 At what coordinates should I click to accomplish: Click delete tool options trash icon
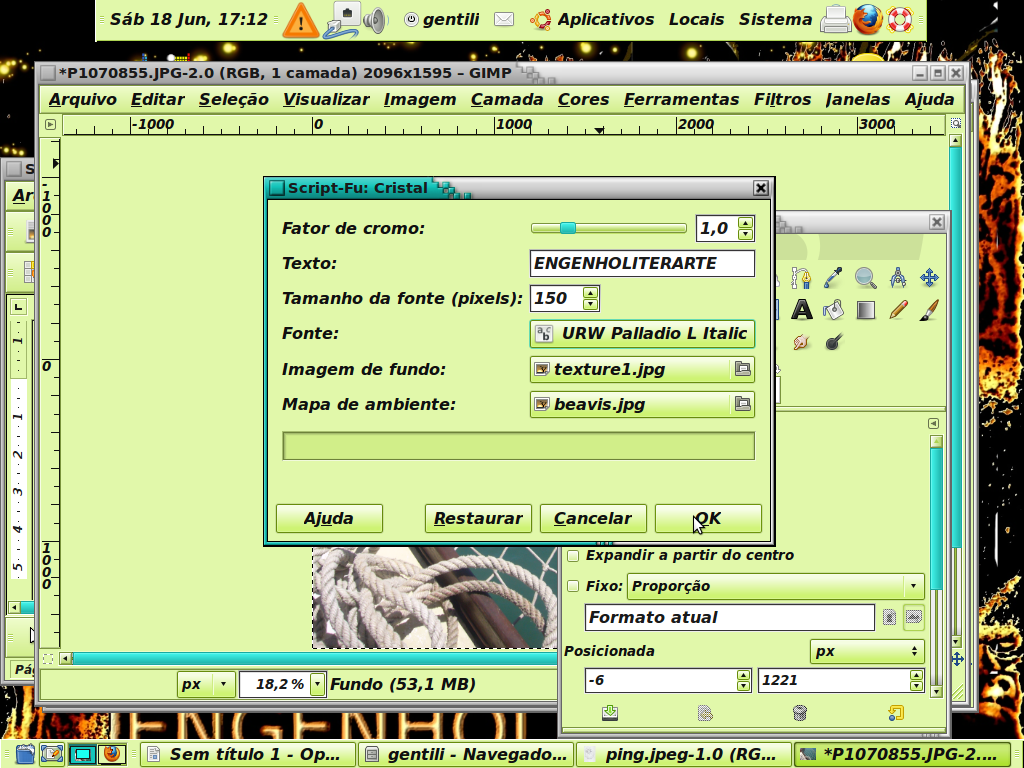click(x=799, y=712)
